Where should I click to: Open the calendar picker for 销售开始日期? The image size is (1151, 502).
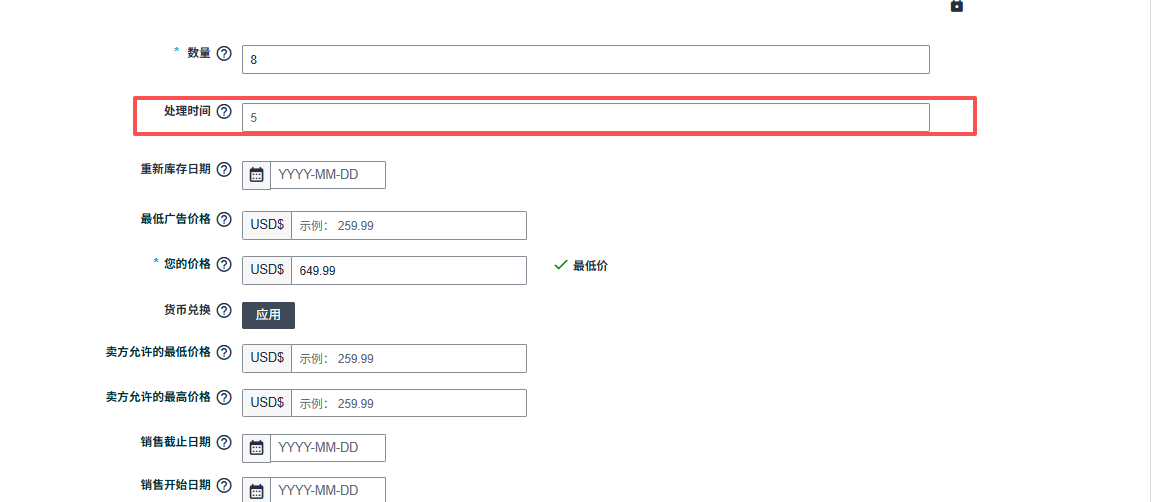click(256, 490)
